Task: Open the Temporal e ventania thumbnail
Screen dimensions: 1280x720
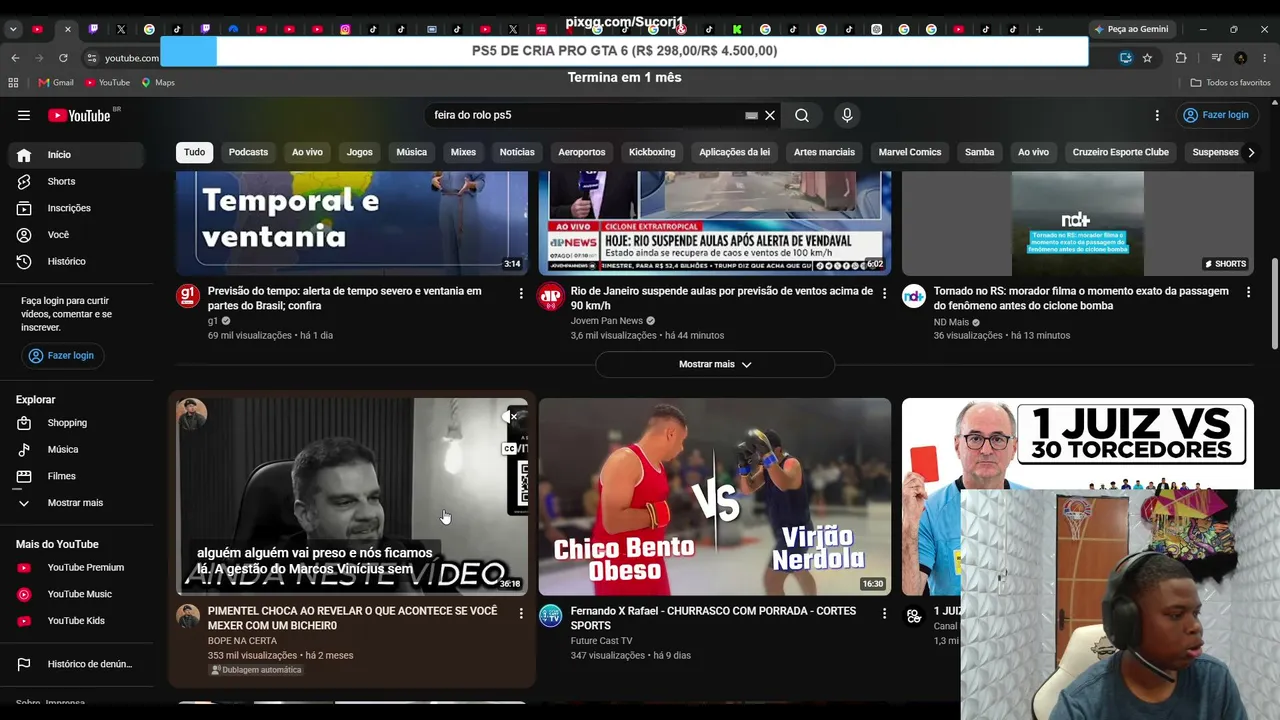Action: (x=352, y=223)
